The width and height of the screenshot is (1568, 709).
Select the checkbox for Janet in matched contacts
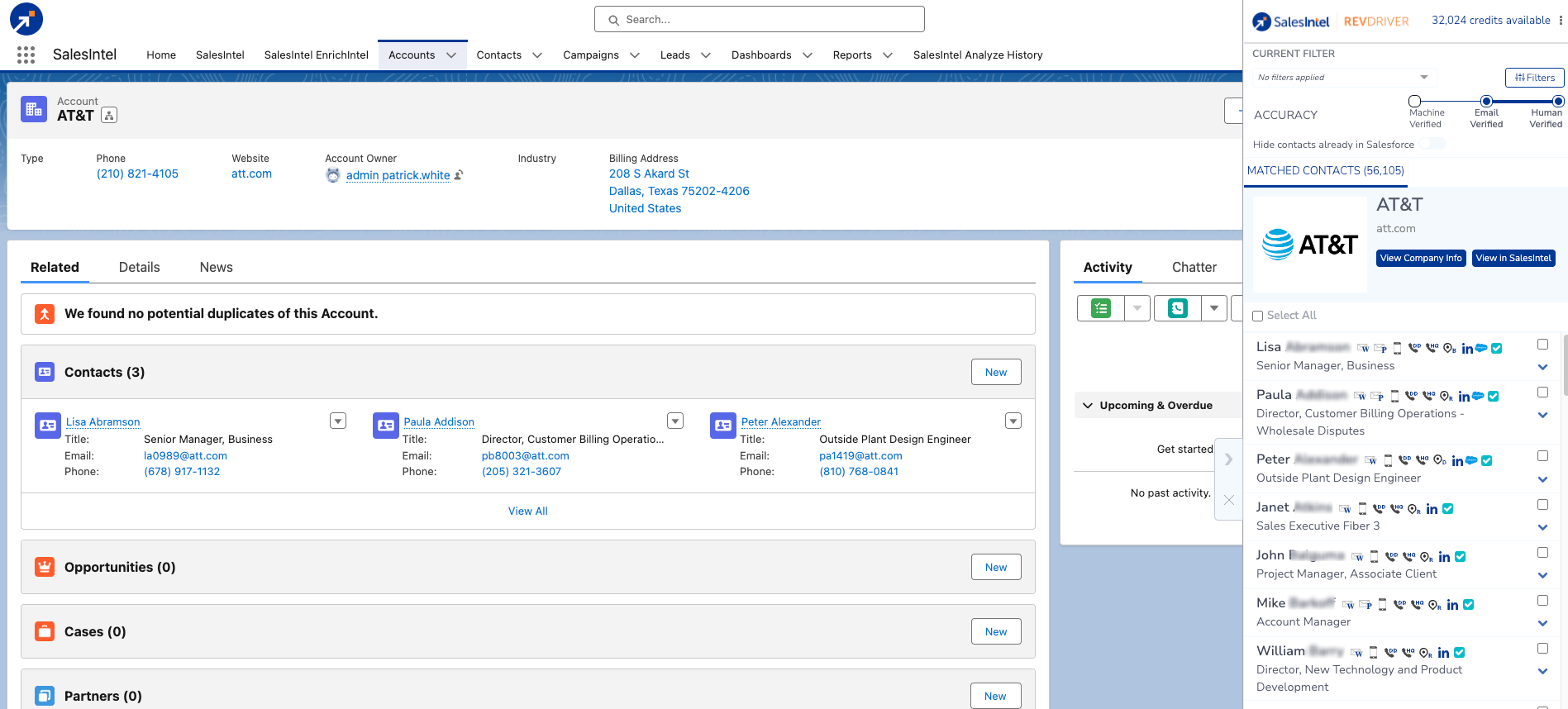pos(1542,505)
